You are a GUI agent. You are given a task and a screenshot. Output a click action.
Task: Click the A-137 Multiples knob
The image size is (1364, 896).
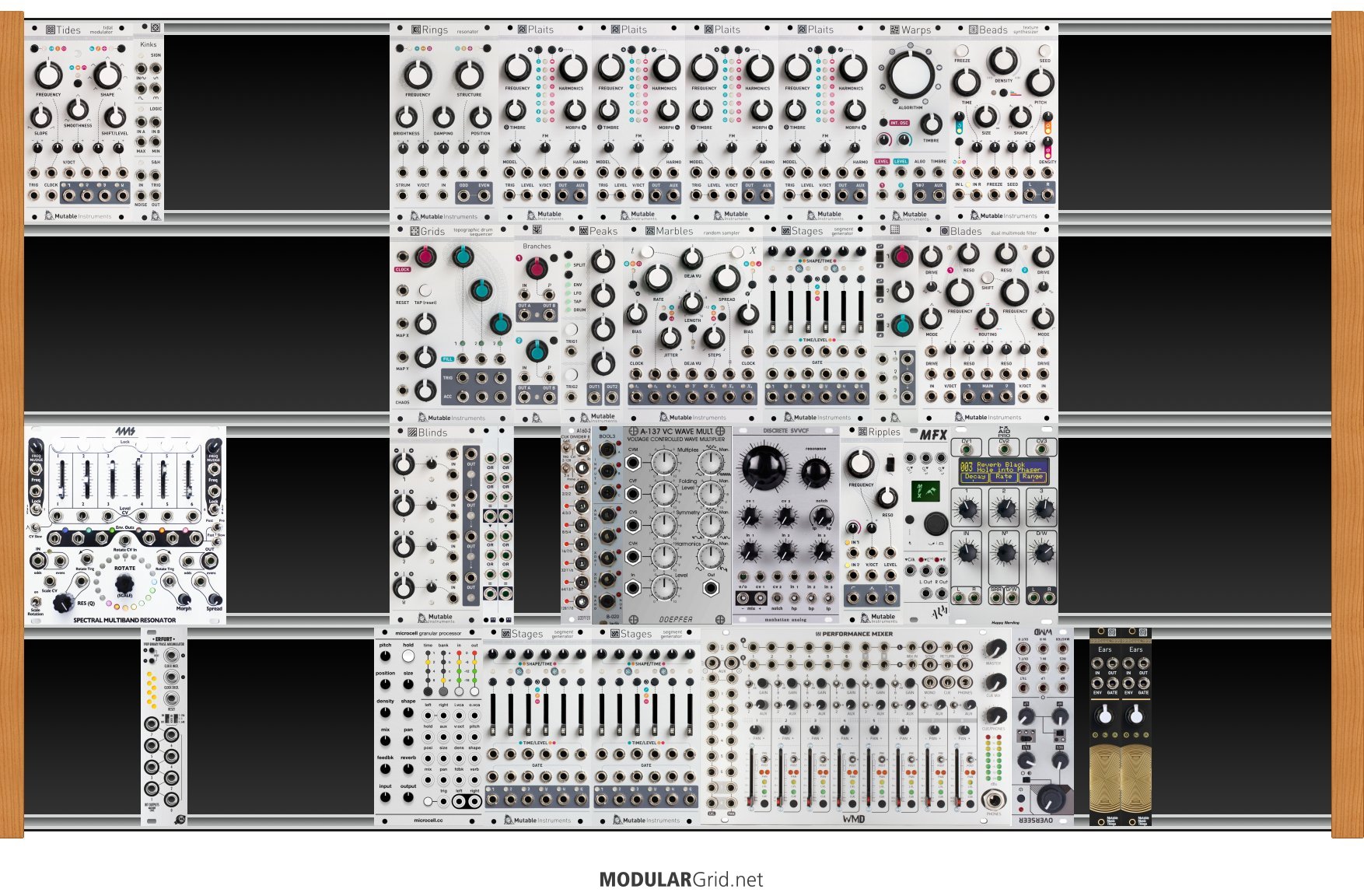click(x=663, y=464)
